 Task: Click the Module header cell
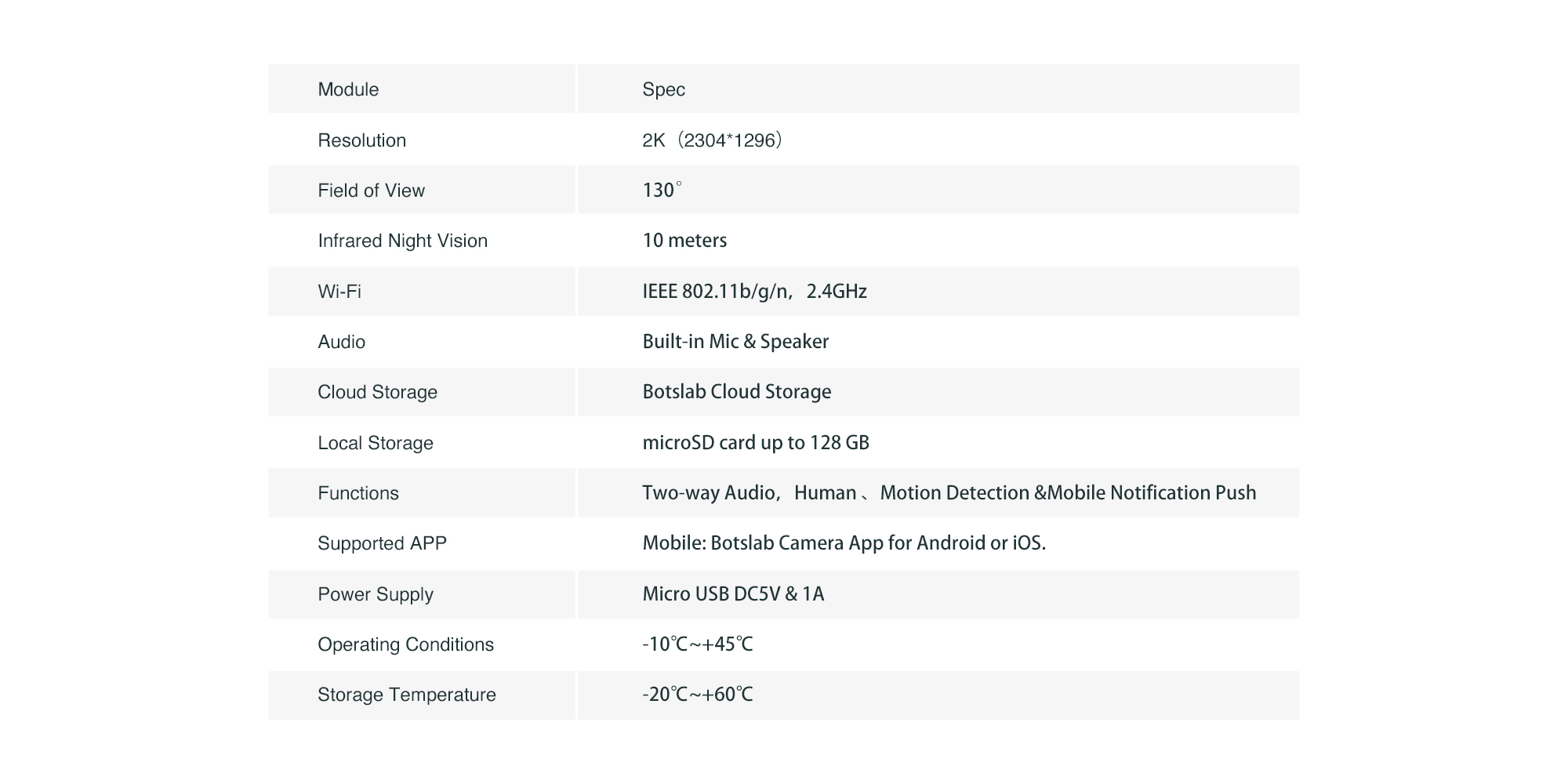click(x=348, y=89)
